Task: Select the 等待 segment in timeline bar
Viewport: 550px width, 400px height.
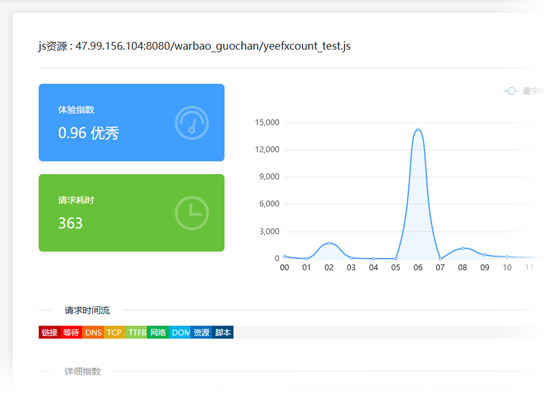Action: (x=71, y=332)
